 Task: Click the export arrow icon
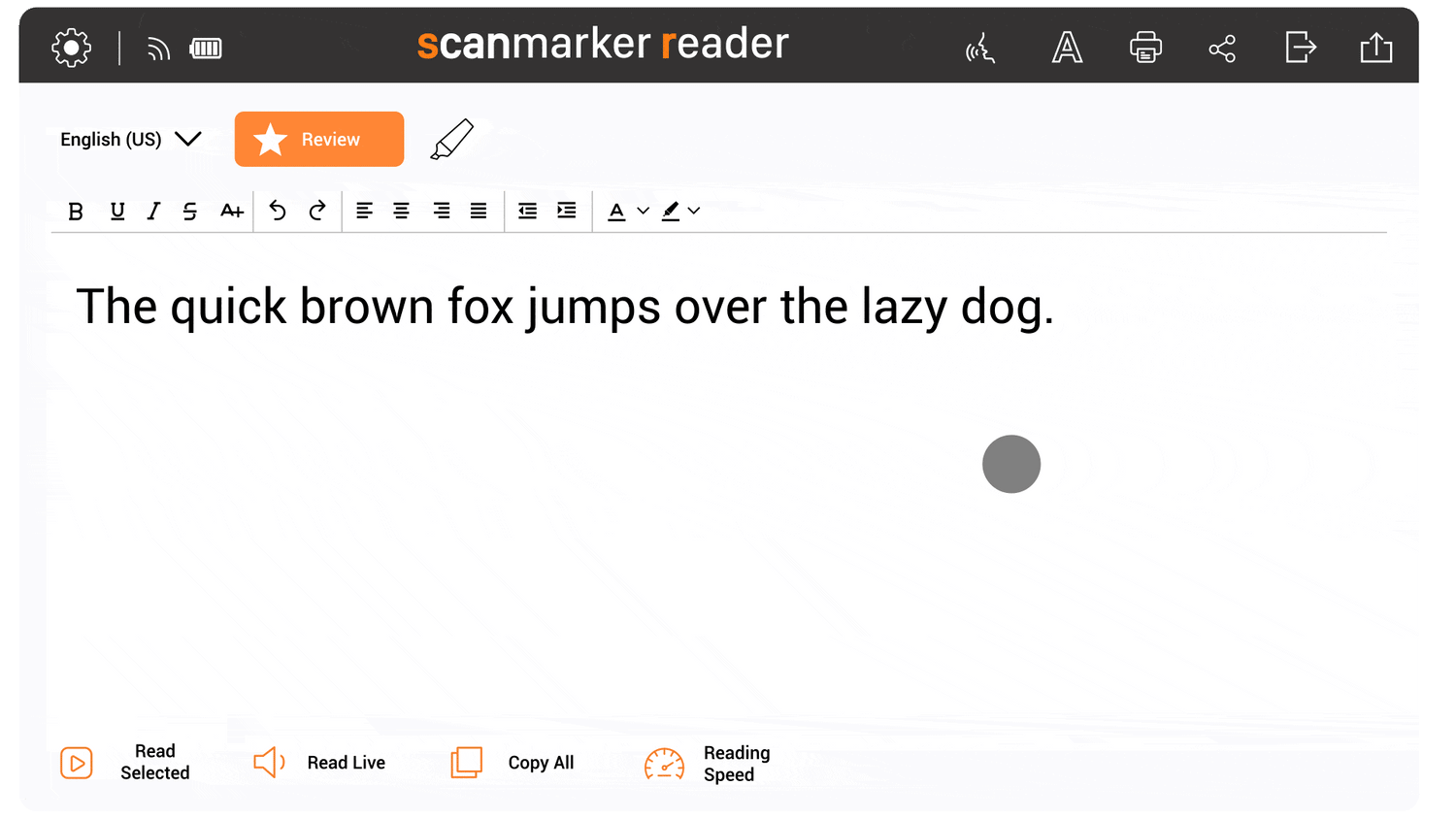(1300, 47)
